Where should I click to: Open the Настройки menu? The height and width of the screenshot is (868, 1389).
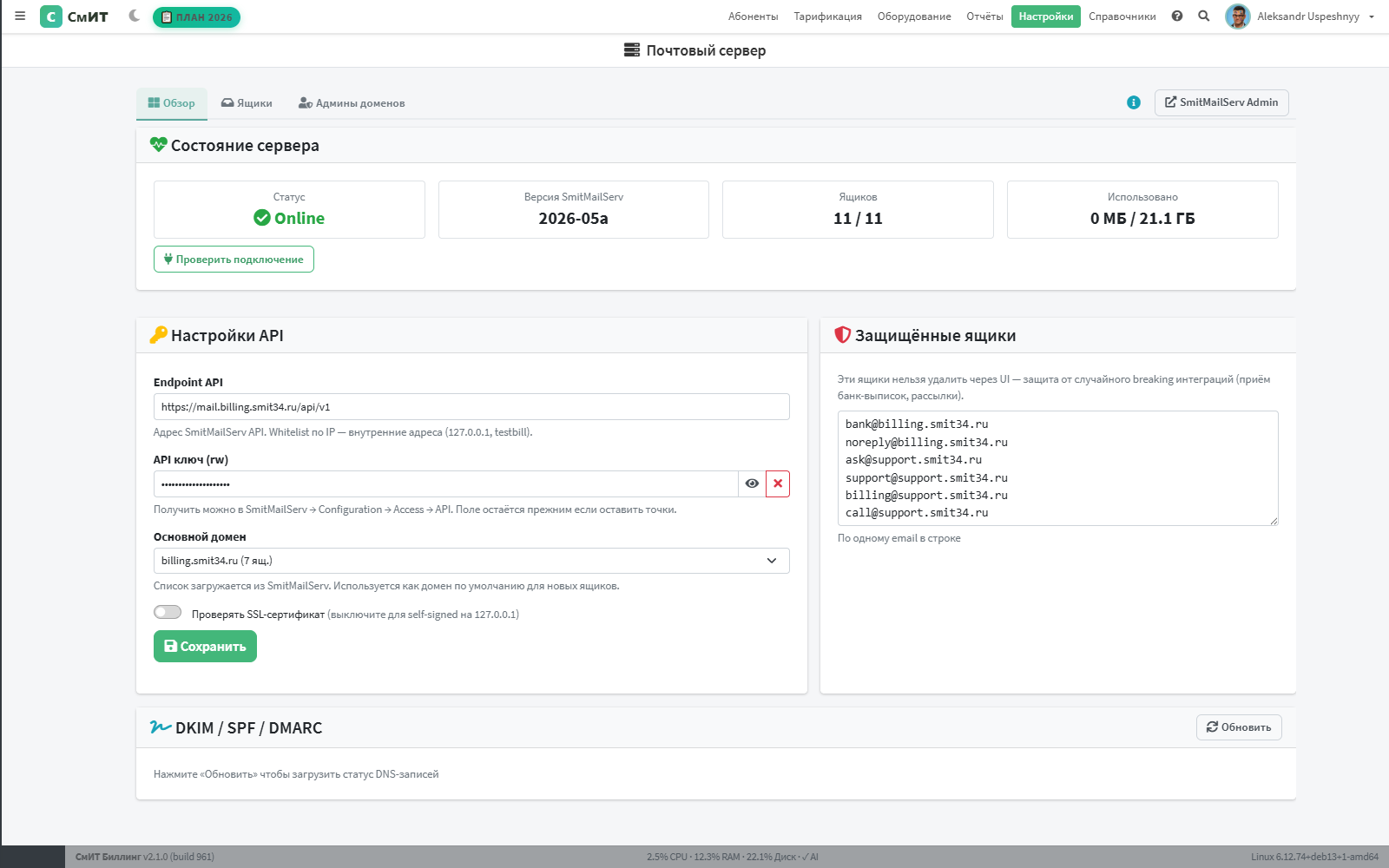click(x=1045, y=16)
